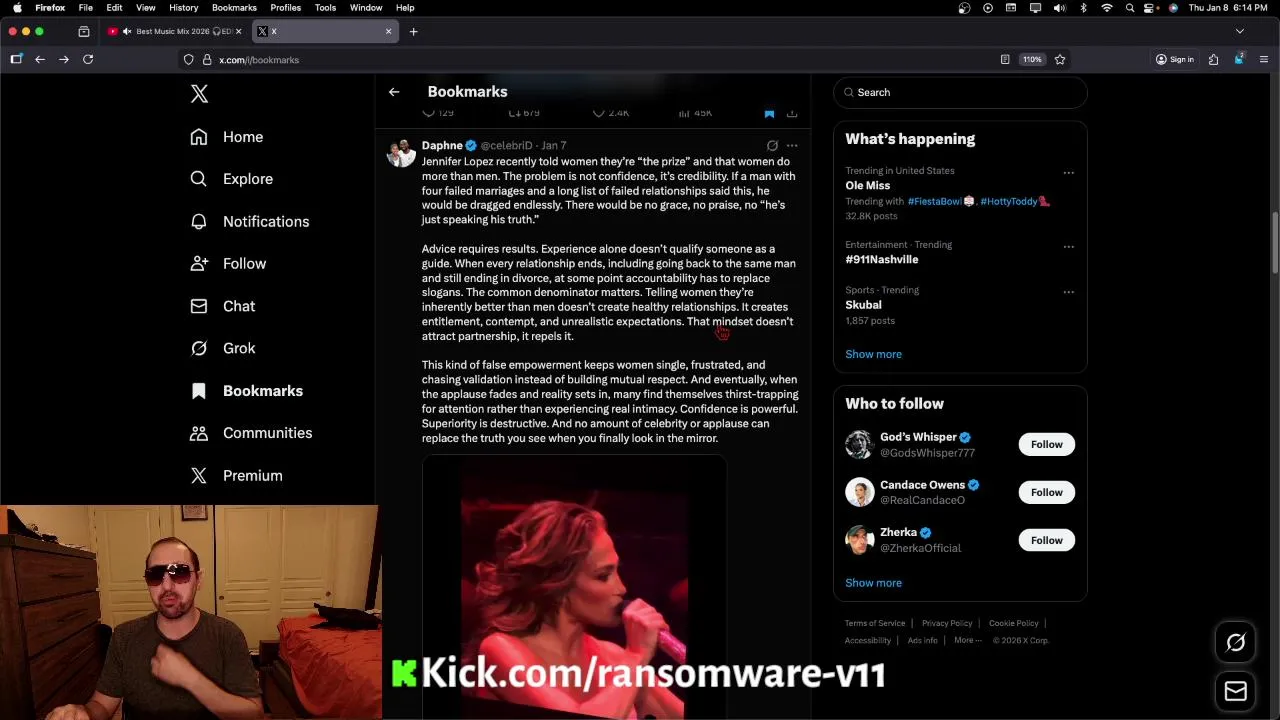Open Zerka profile name
The height and width of the screenshot is (720, 1280).
[x=898, y=532]
